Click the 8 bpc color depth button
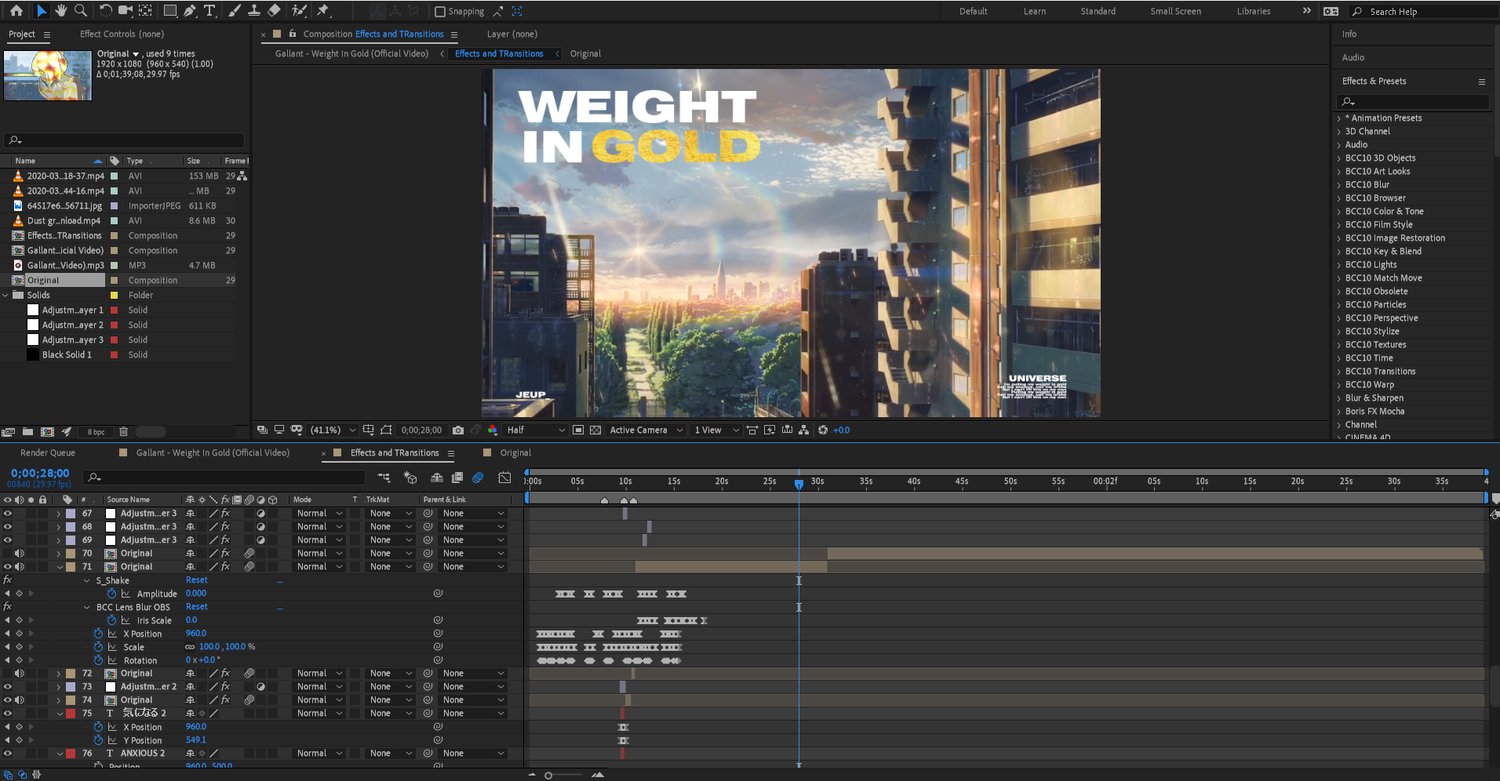1500x781 pixels. click(x=96, y=432)
